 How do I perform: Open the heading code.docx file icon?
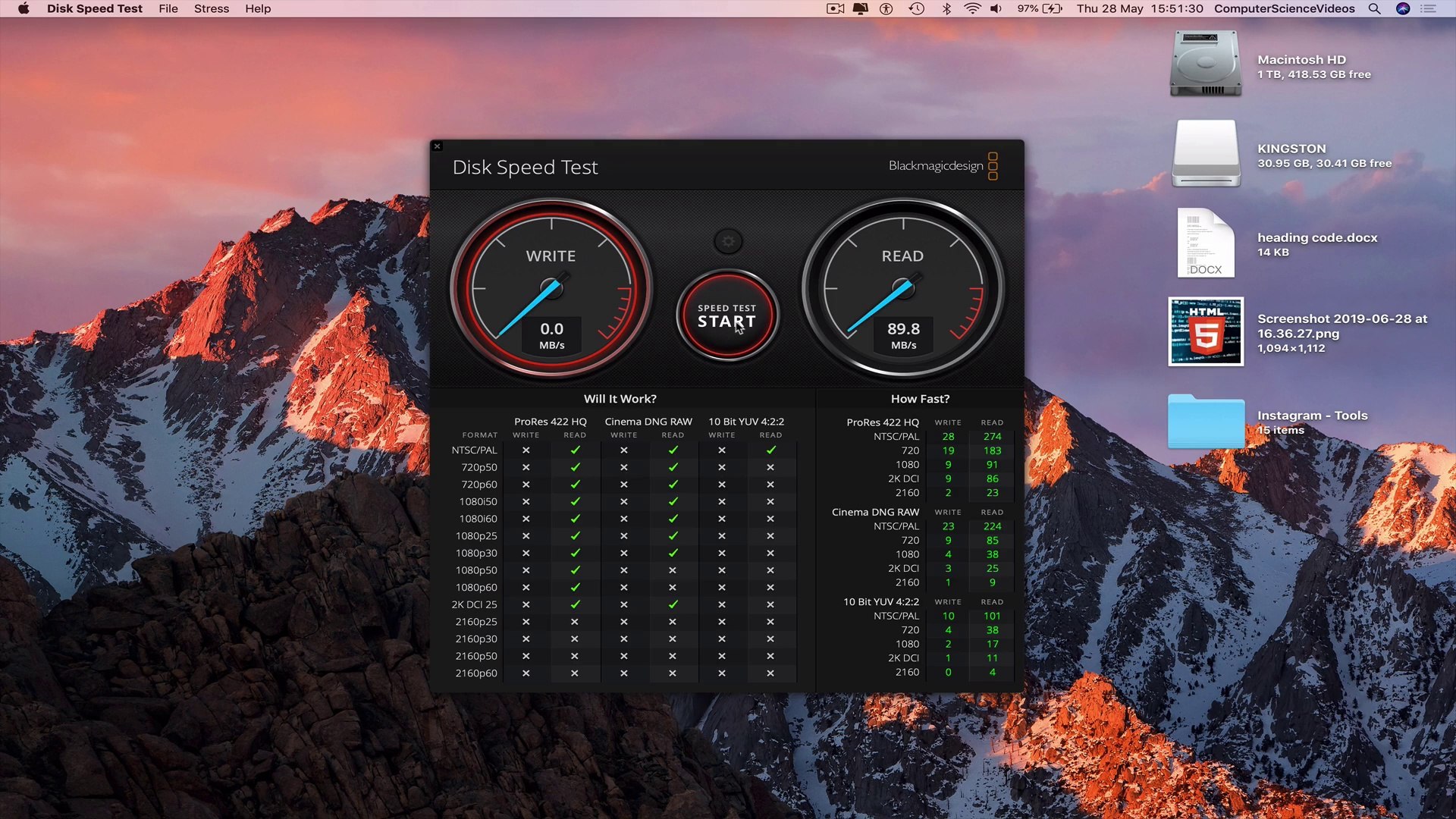[x=1205, y=243]
